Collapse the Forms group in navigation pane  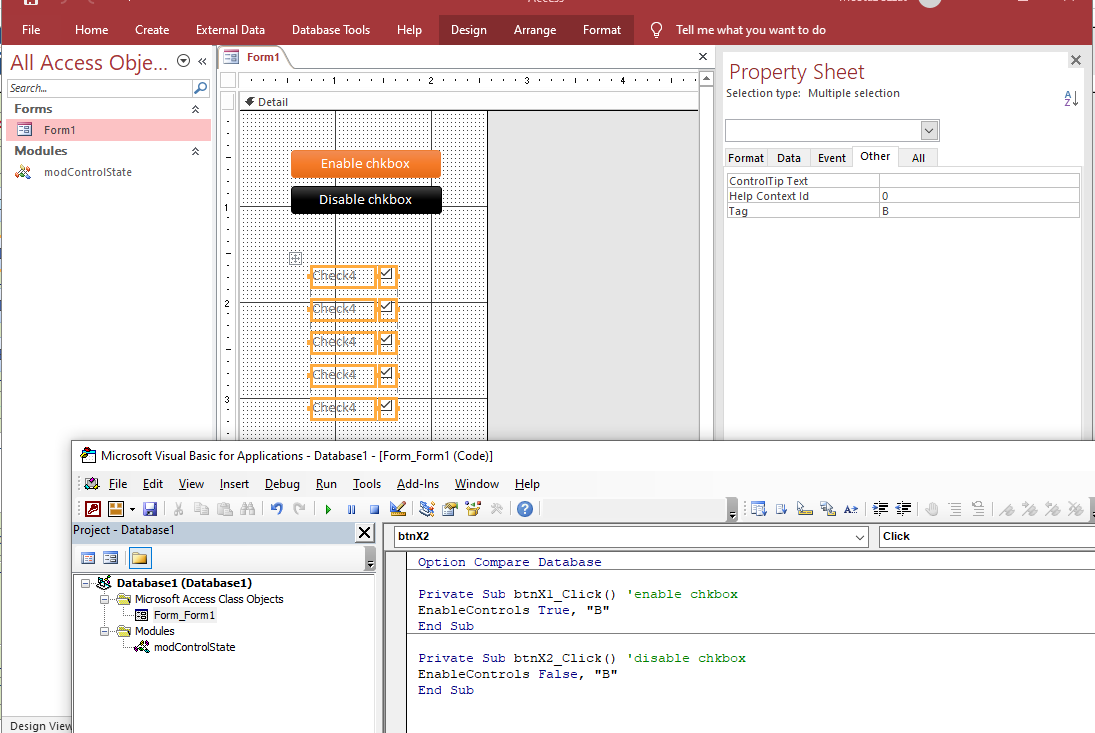195,109
